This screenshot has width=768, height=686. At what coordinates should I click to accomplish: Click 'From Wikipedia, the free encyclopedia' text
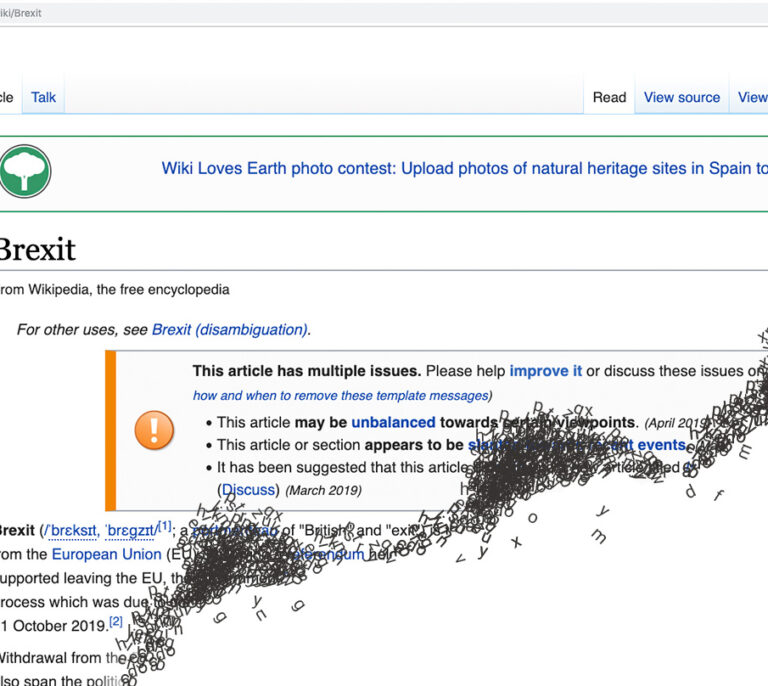[114, 289]
